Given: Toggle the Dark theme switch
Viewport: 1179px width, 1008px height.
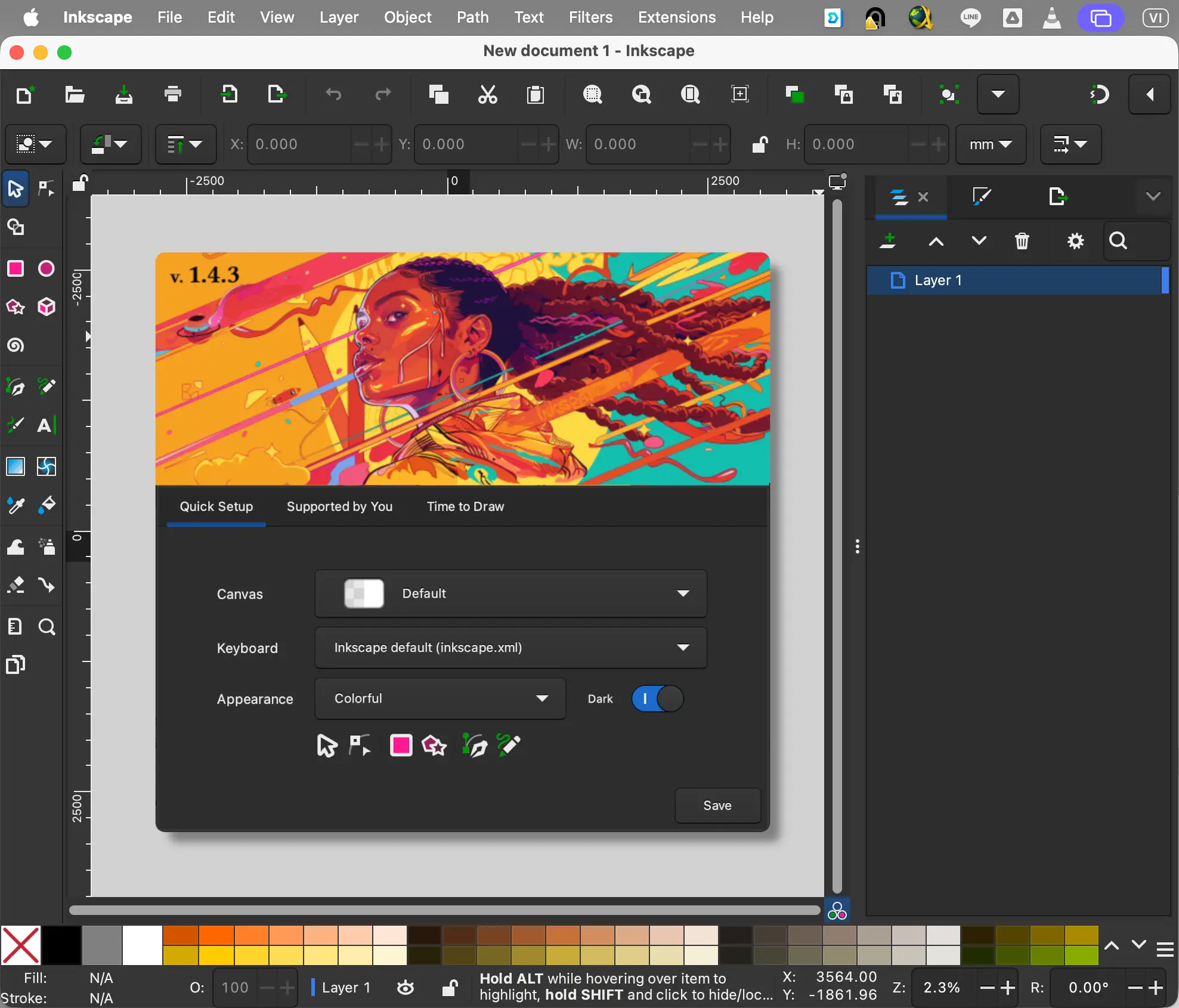Looking at the screenshot, I should click(657, 698).
